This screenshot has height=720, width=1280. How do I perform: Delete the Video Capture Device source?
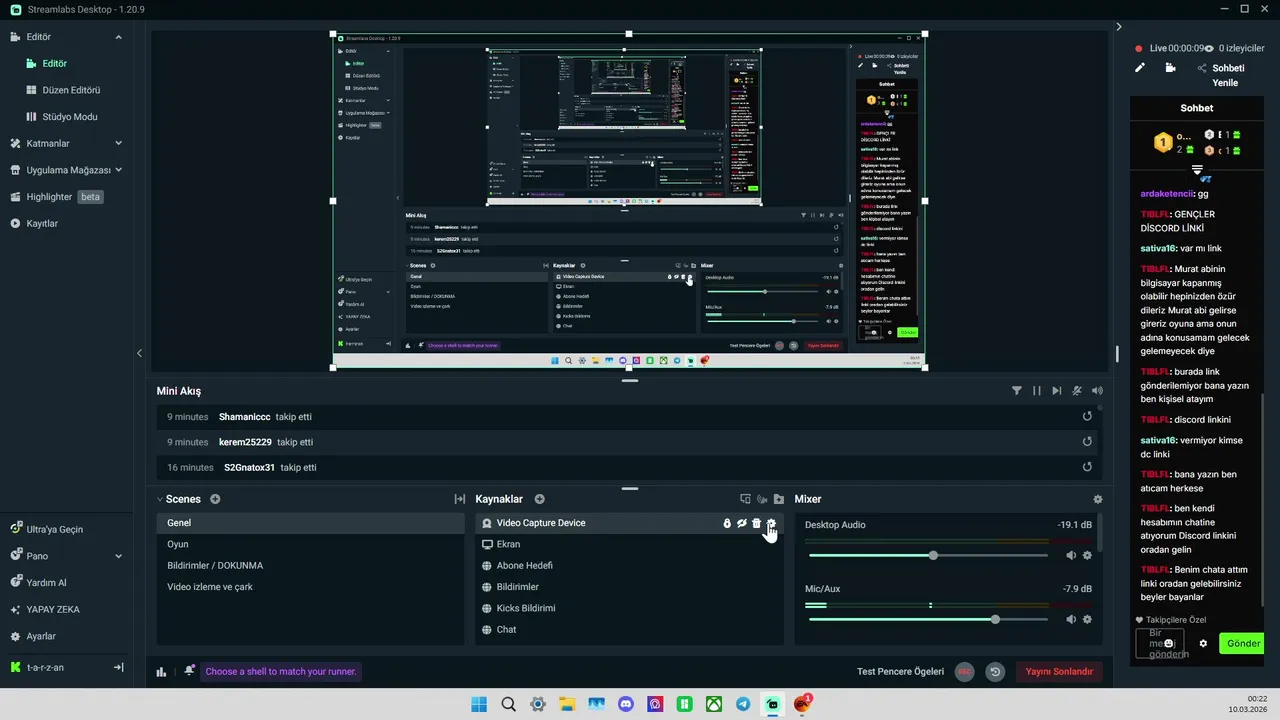756,523
